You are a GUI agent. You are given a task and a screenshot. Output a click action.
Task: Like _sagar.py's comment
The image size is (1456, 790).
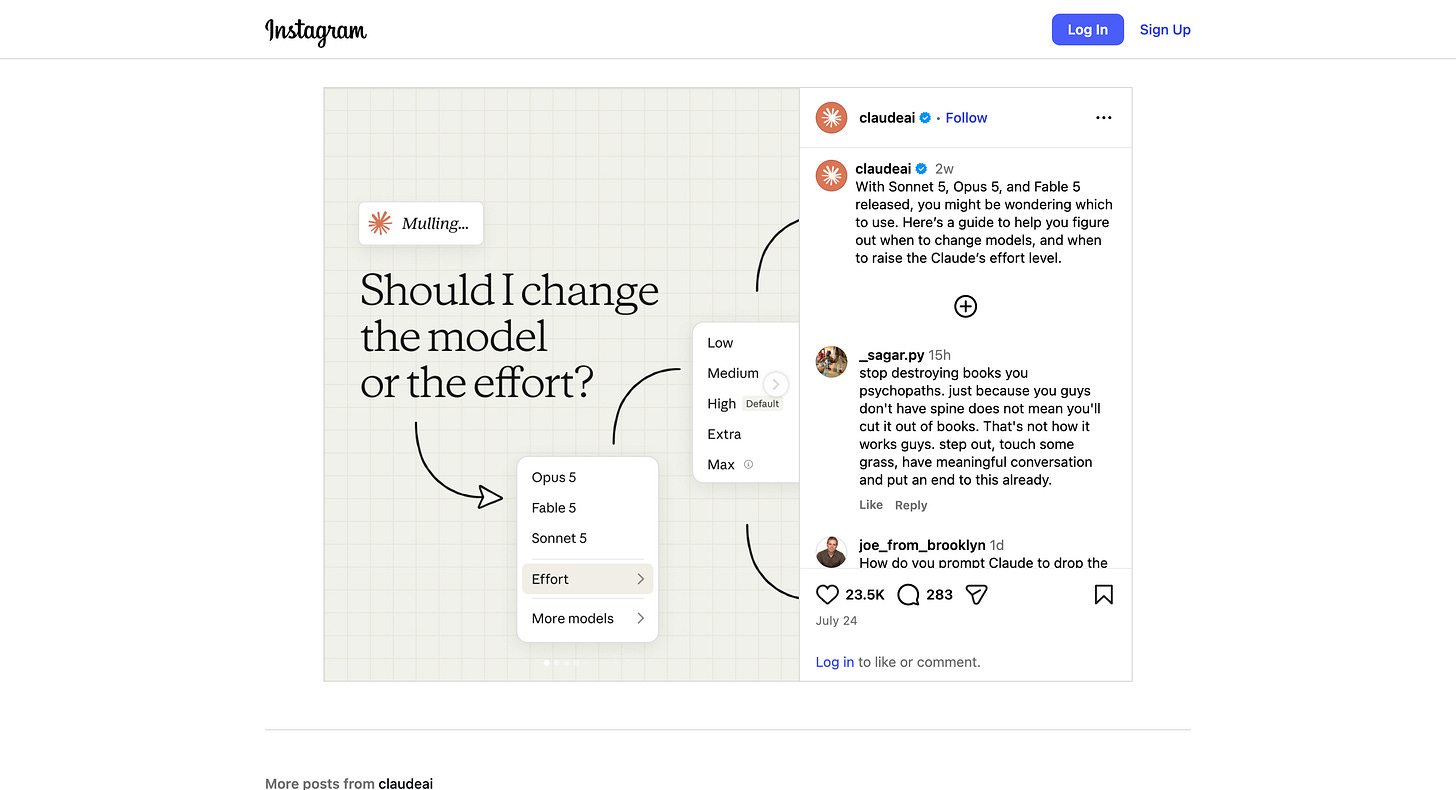[871, 505]
